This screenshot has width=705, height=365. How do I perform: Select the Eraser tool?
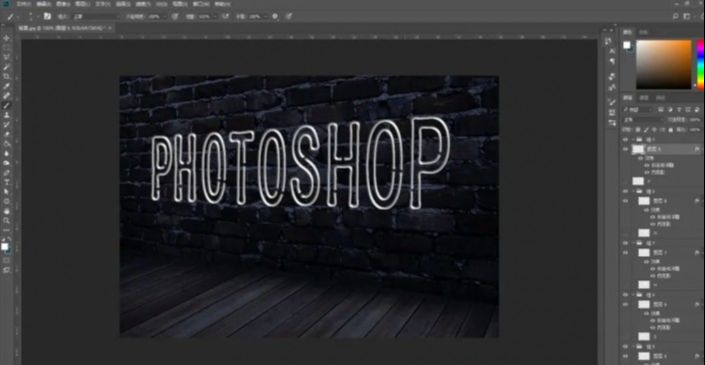tap(6, 134)
